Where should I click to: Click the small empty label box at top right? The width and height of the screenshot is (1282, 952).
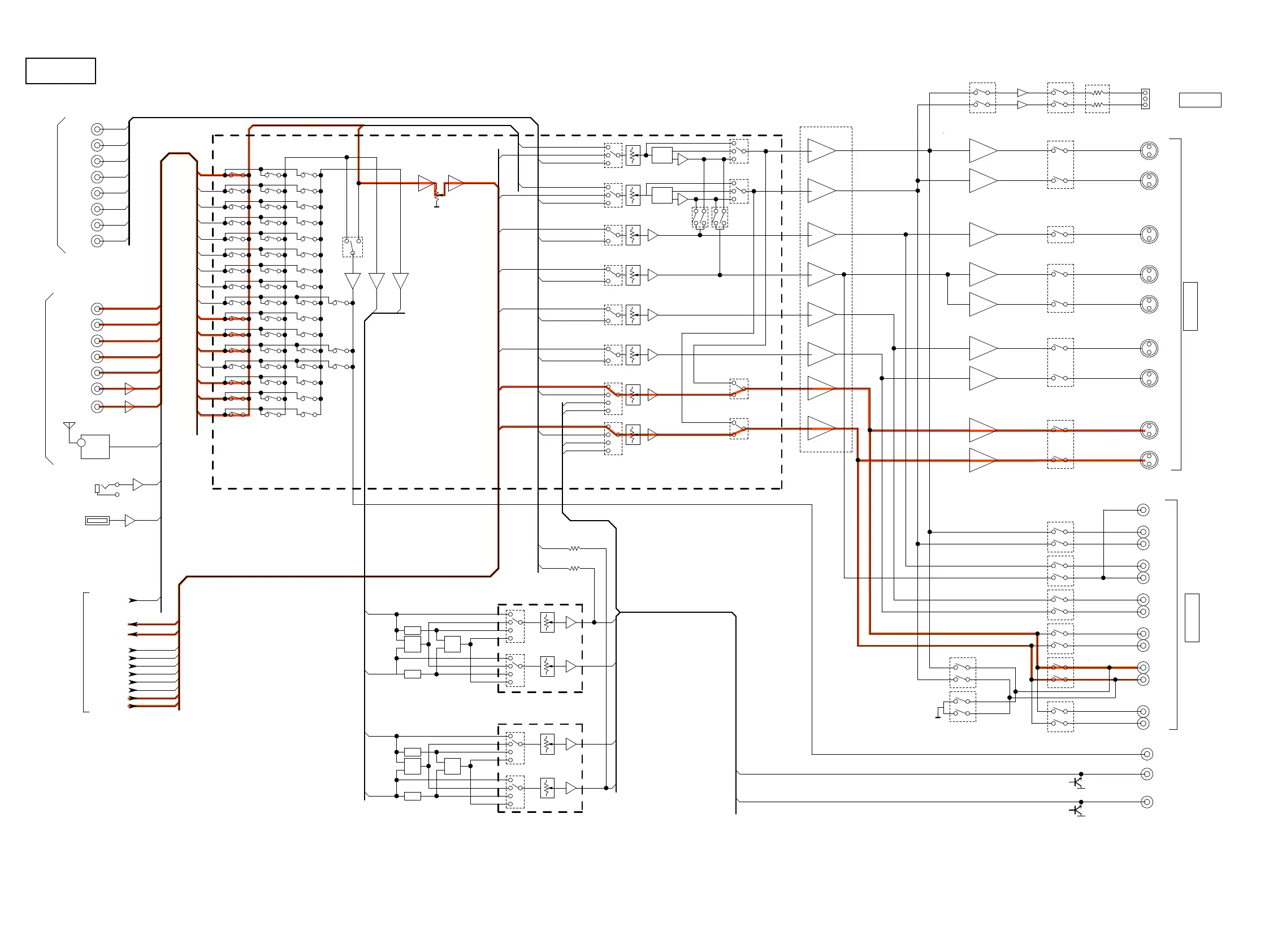1199,99
